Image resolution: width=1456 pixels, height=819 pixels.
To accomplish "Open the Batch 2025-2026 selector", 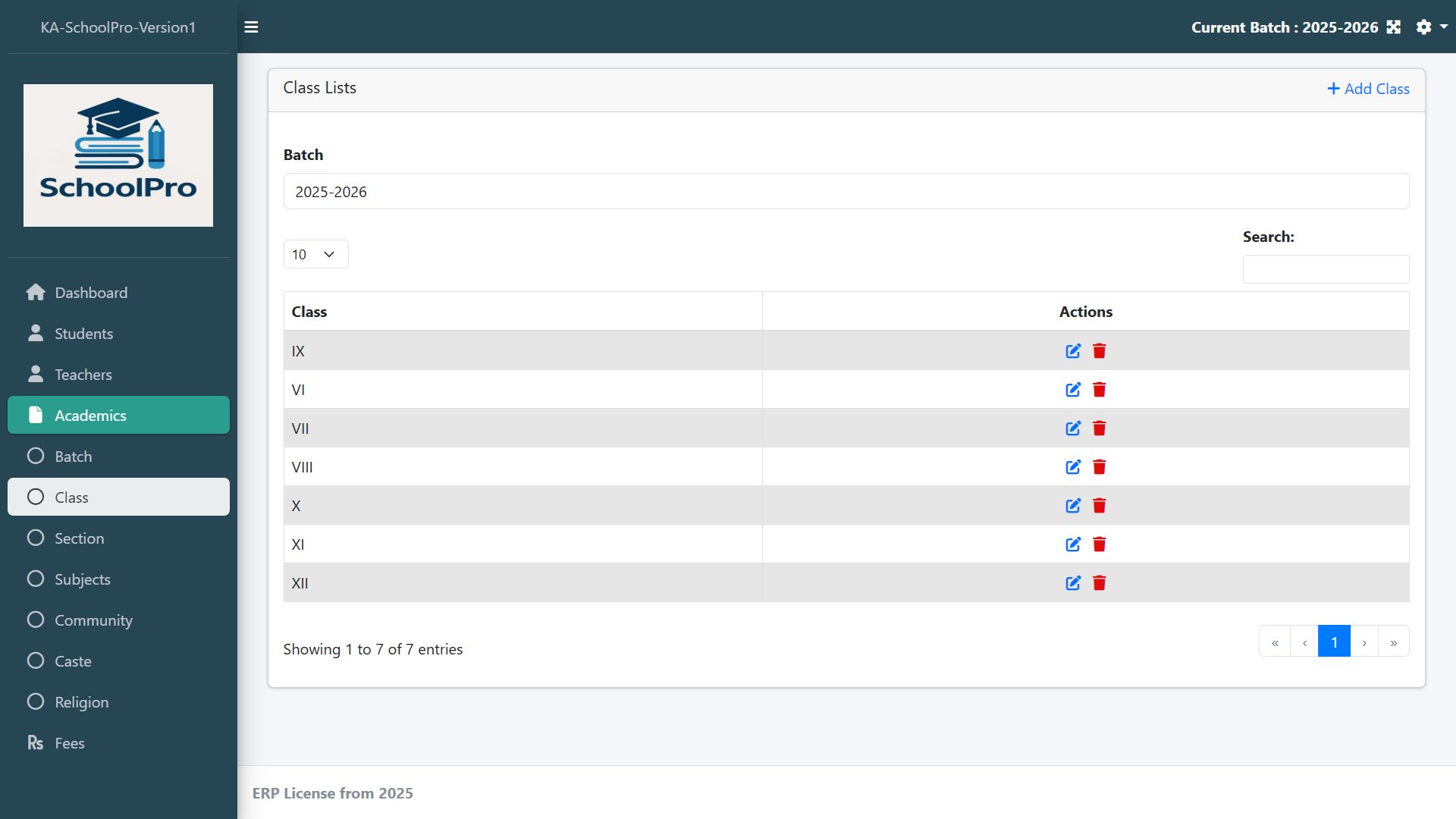I will [x=846, y=192].
